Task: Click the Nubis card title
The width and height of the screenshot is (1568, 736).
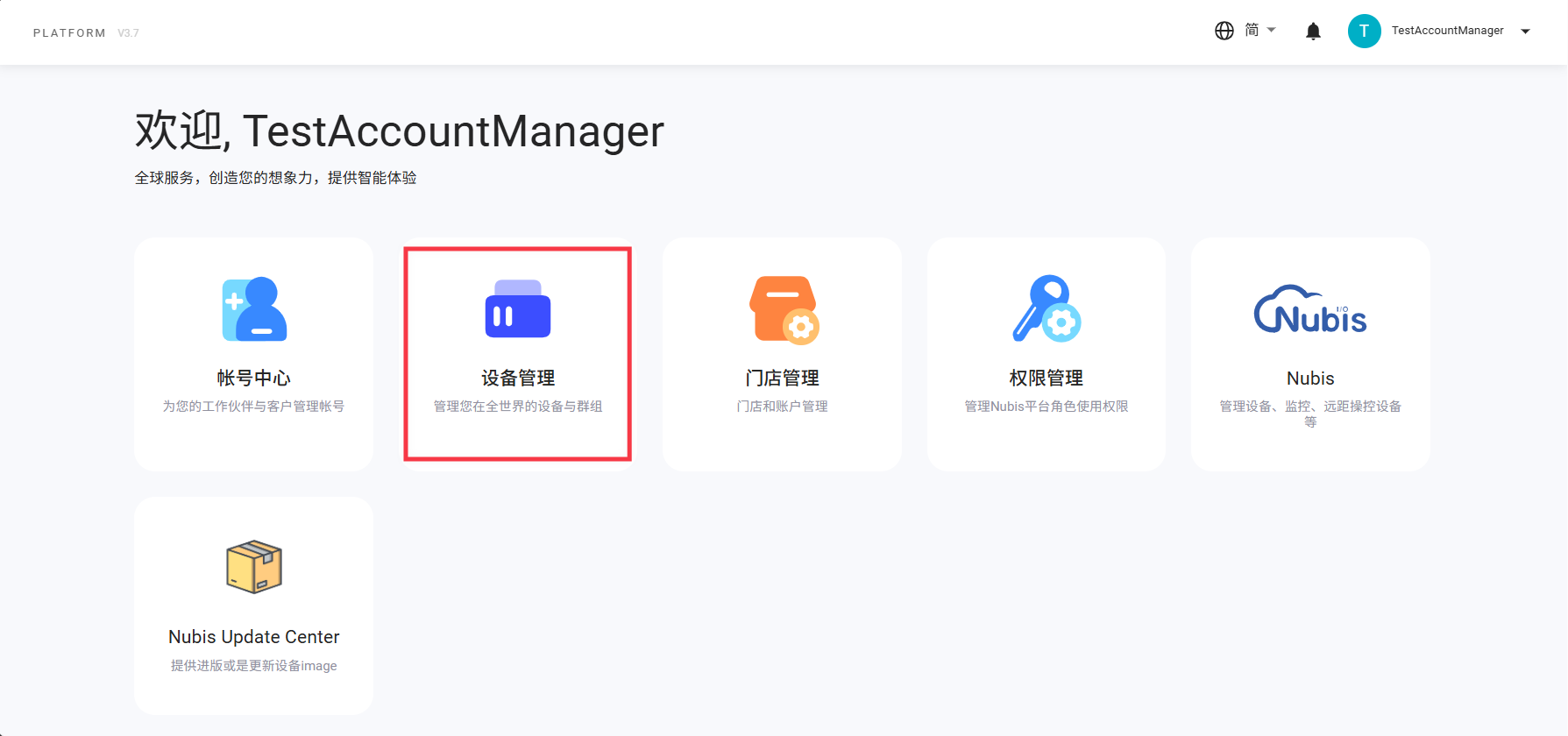Action: [x=1310, y=379]
